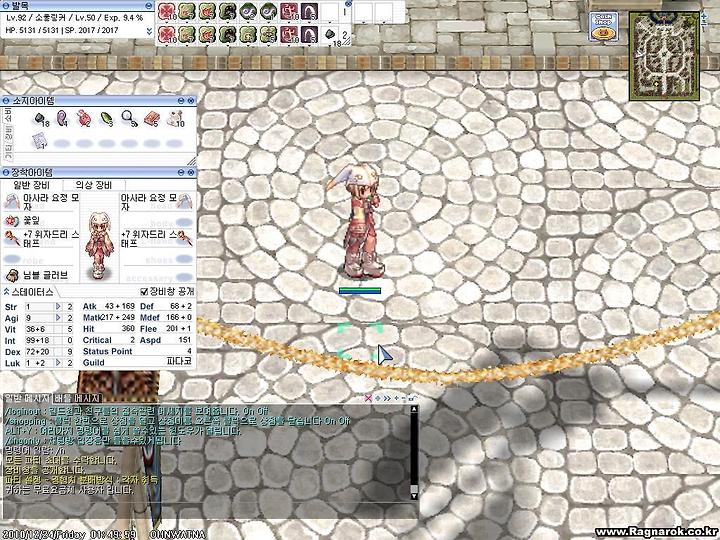Switch to the 일반 장비 tab

click(x=32, y=185)
